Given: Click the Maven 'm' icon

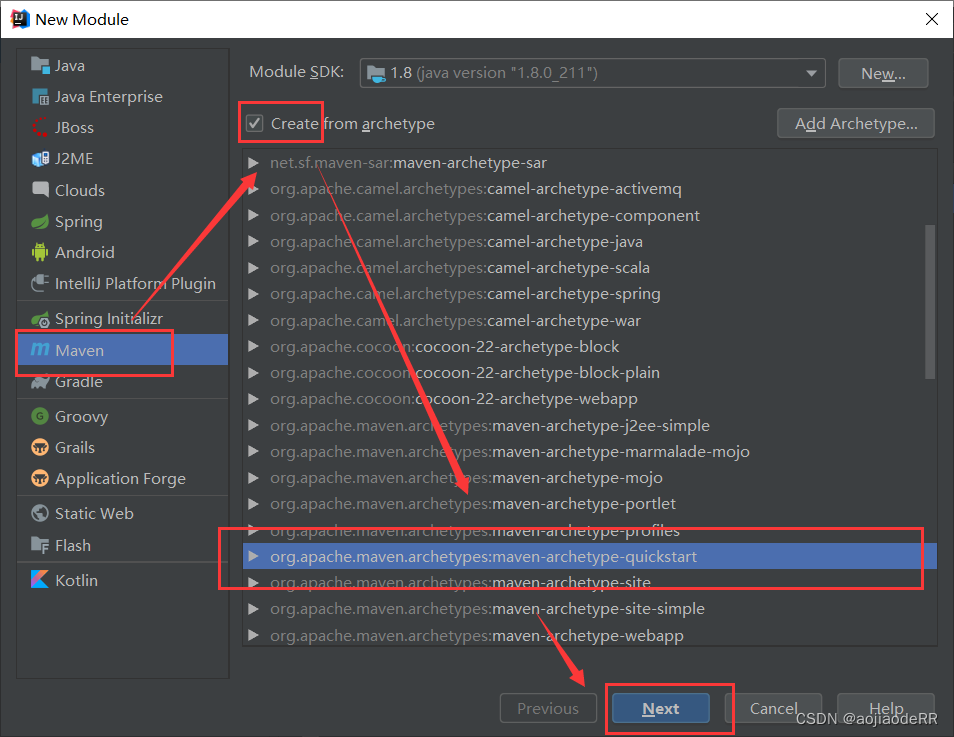Looking at the screenshot, I should click(x=40, y=349).
